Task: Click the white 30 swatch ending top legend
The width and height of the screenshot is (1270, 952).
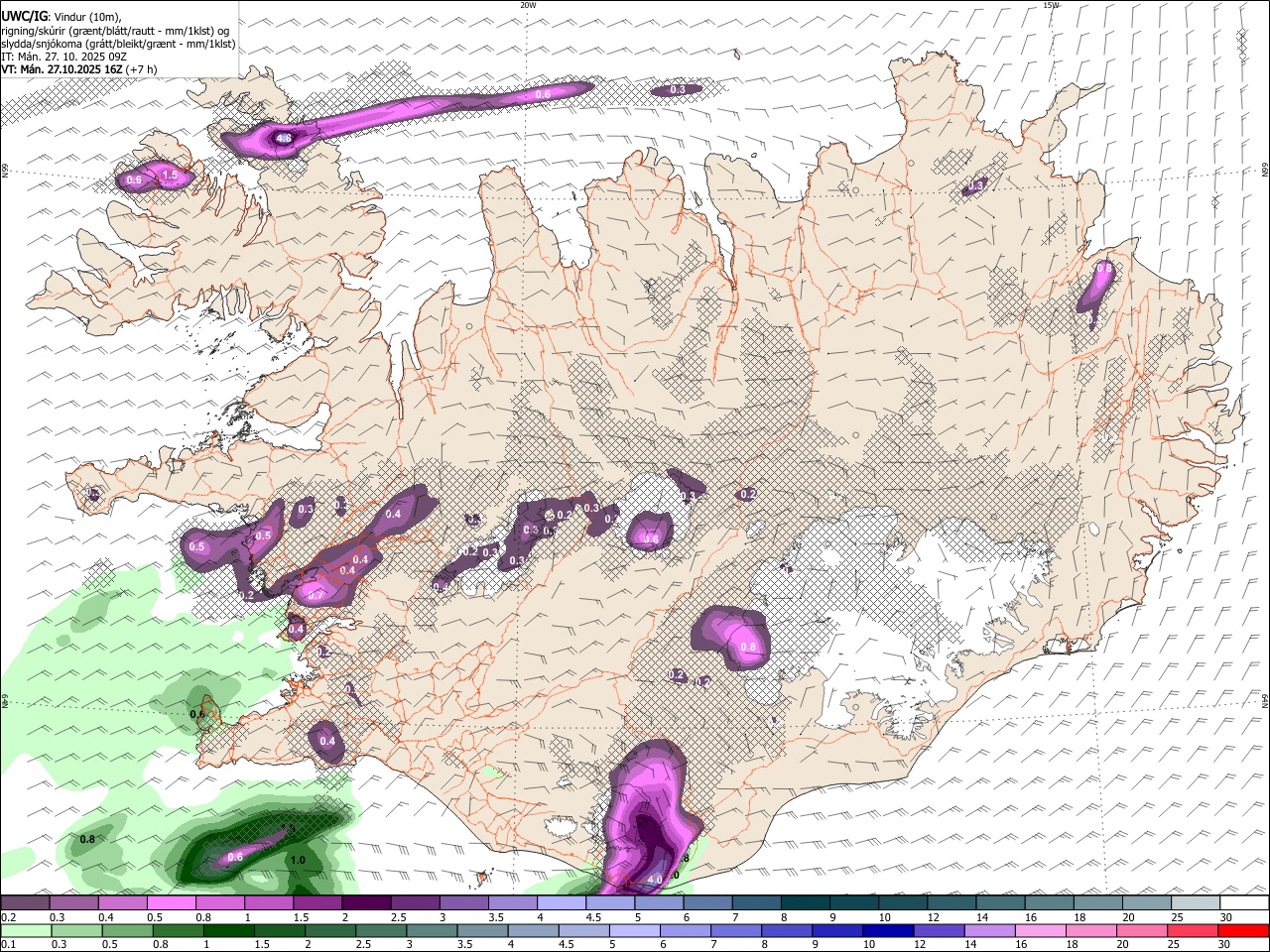Action: coord(1244,903)
